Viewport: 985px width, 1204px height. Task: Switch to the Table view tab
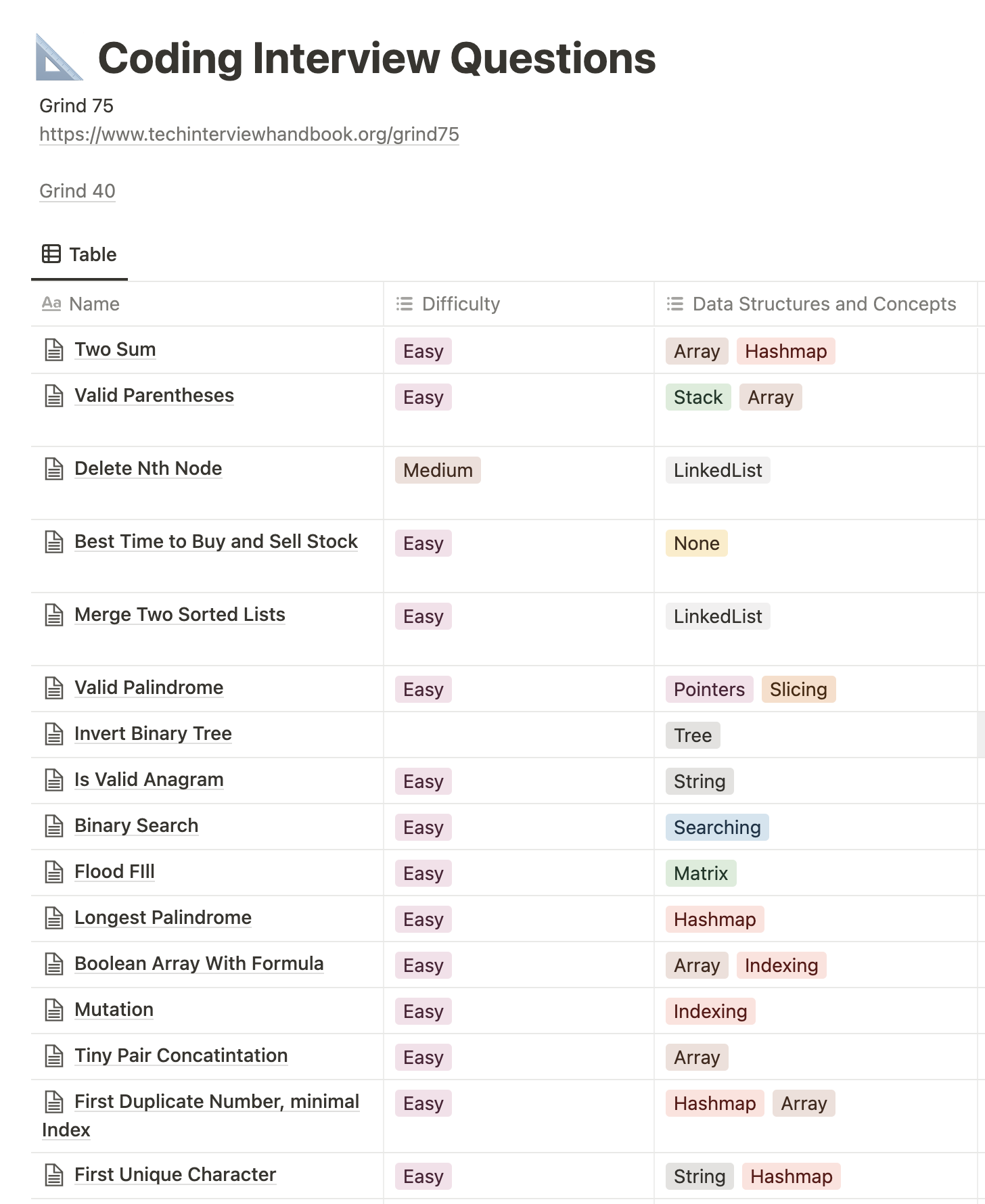point(79,254)
